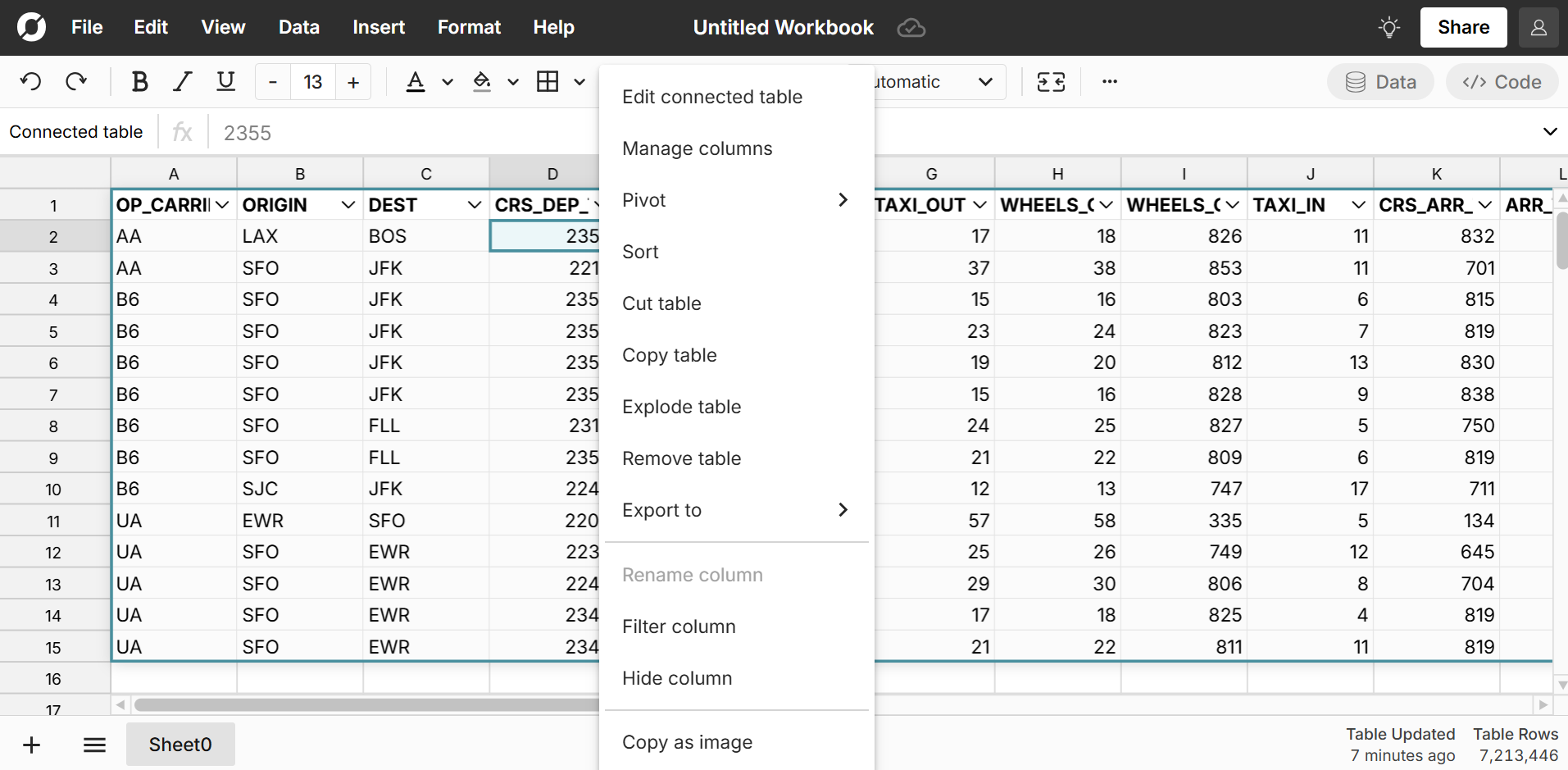This screenshot has height=770, width=1568.
Task: Click the undo arrow icon
Action: [x=30, y=82]
